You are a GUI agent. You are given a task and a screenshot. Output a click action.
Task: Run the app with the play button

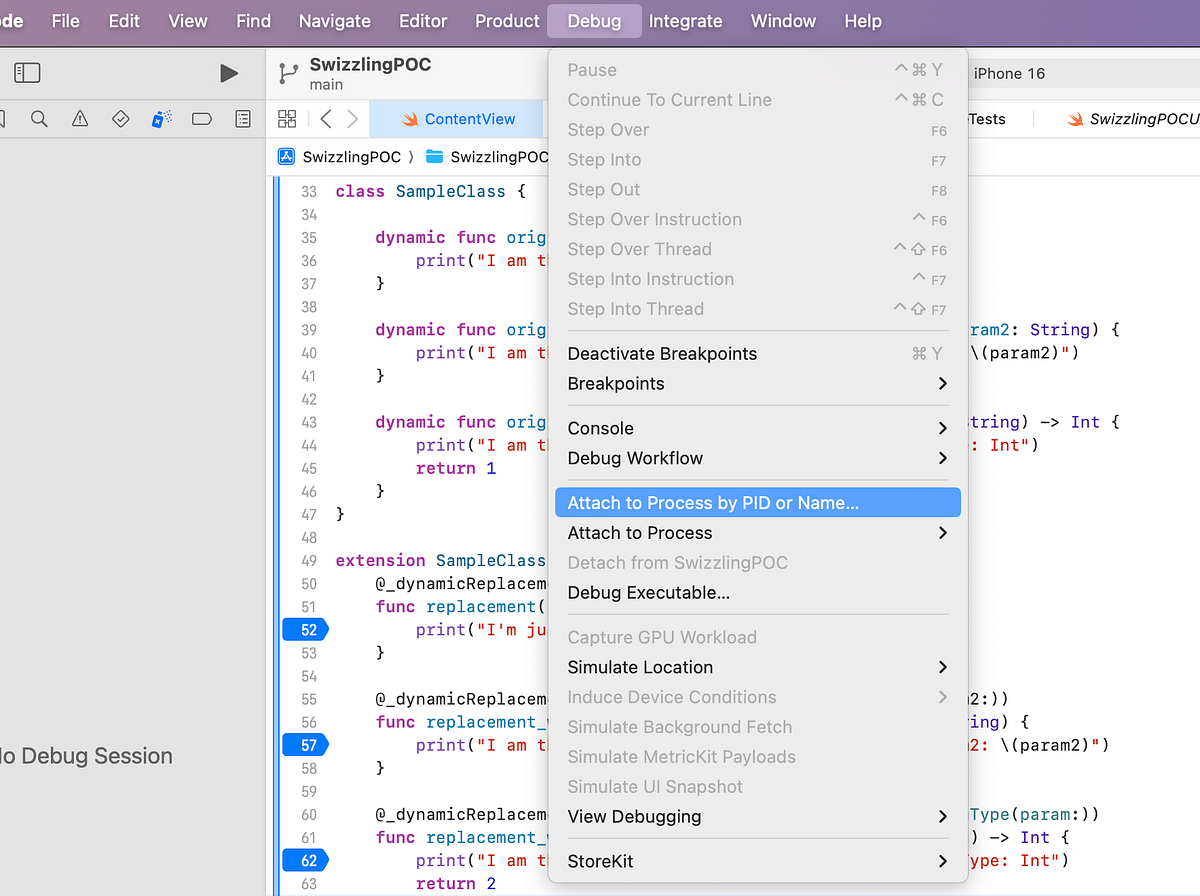point(229,72)
